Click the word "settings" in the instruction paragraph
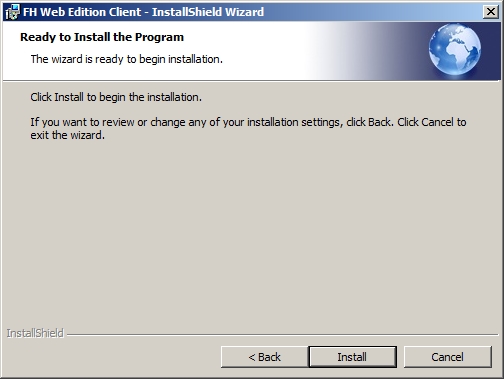 point(322,122)
